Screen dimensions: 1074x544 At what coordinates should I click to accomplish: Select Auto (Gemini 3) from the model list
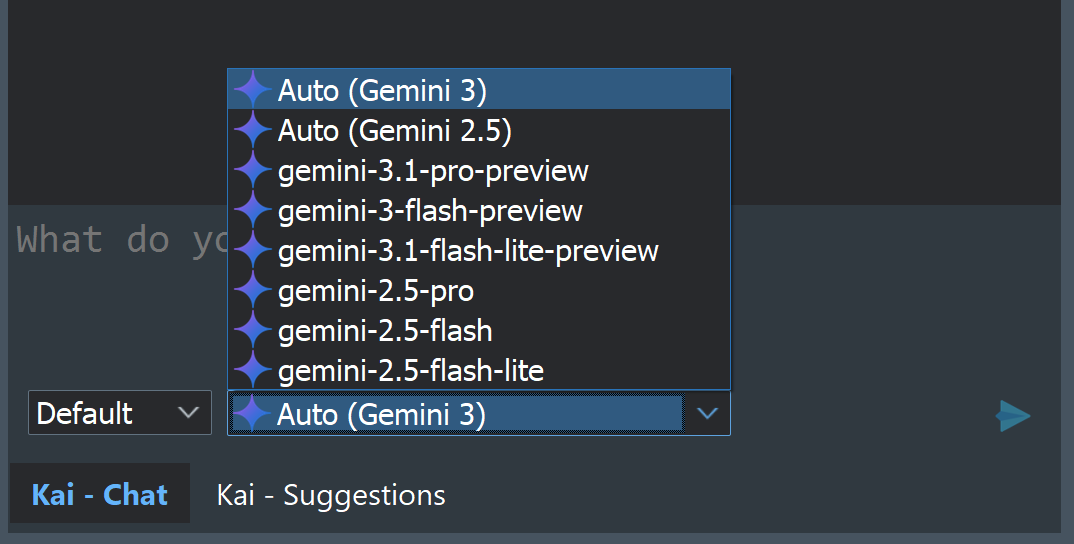pyautogui.click(x=479, y=90)
